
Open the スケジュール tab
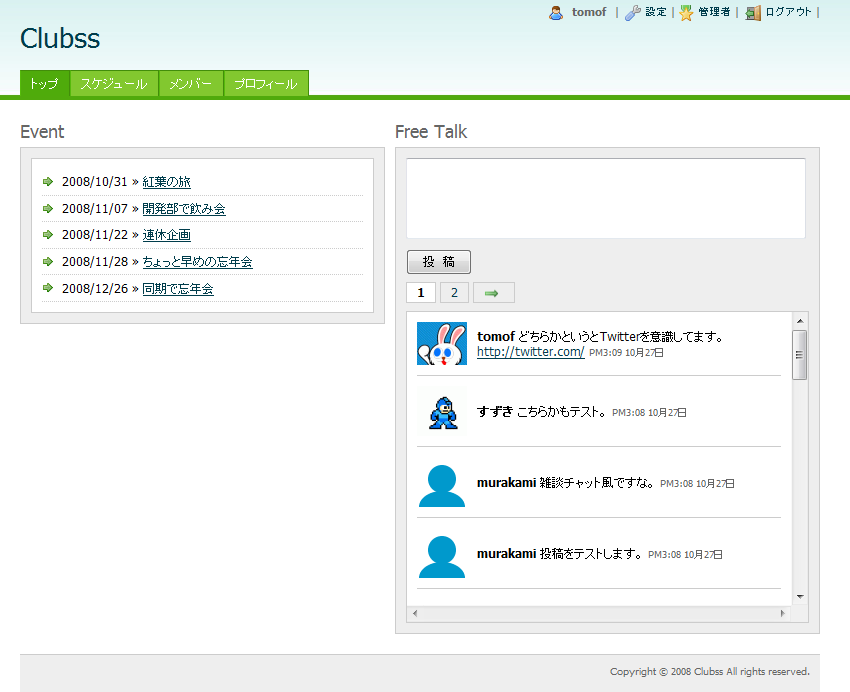point(114,84)
